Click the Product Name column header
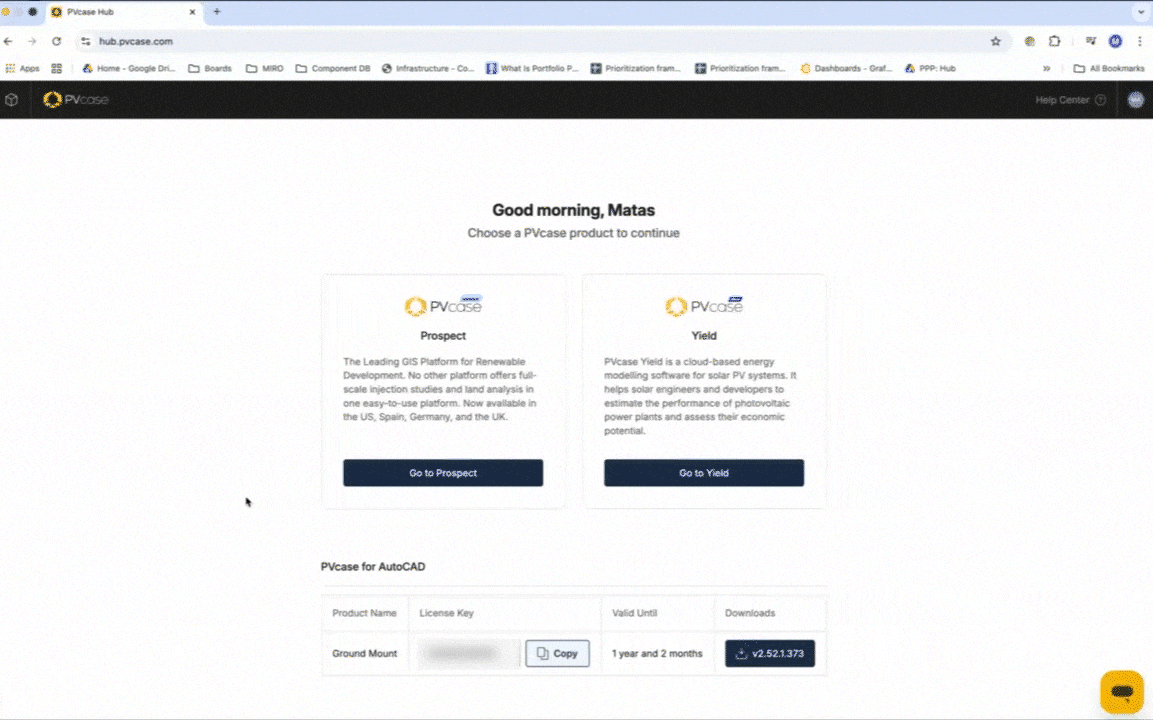 click(x=364, y=613)
